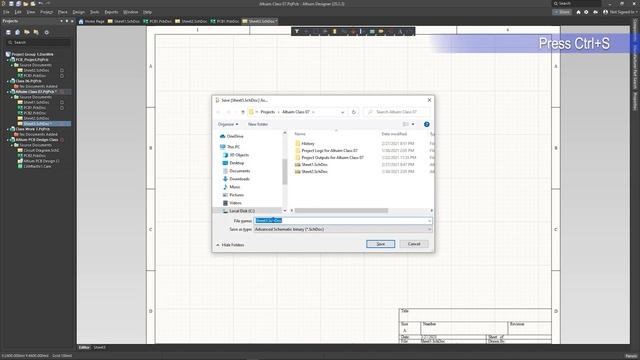Select the Project Logs for Altium Class 07 folder
Image resolution: width=640 pixels, height=360 pixels.
326,151
